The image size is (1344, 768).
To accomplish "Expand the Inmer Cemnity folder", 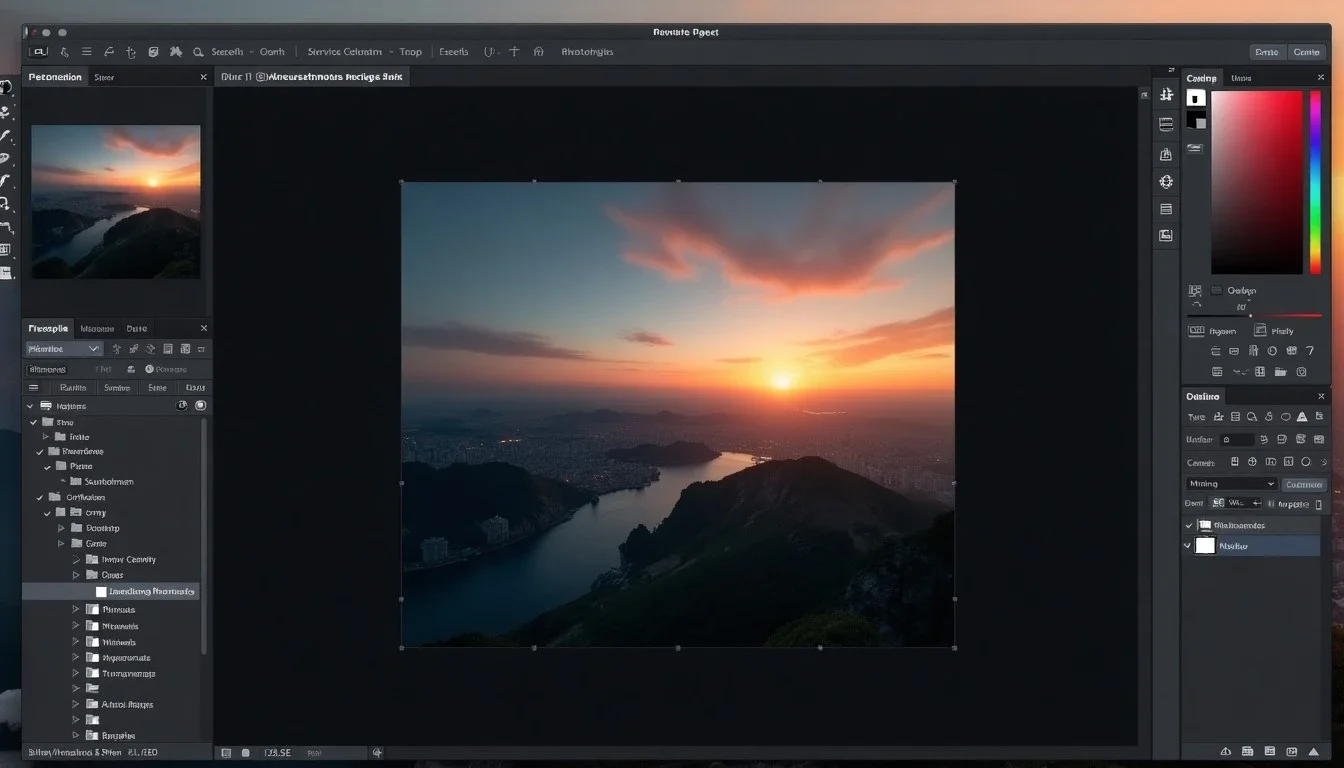I will click(x=76, y=560).
